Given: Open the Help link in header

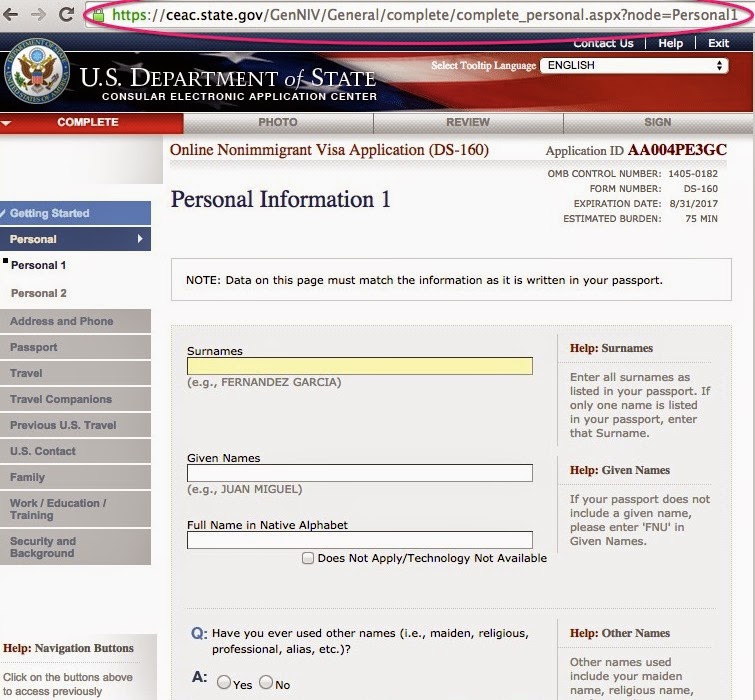Looking at the screenshot, I should click(x=670, y=43).
